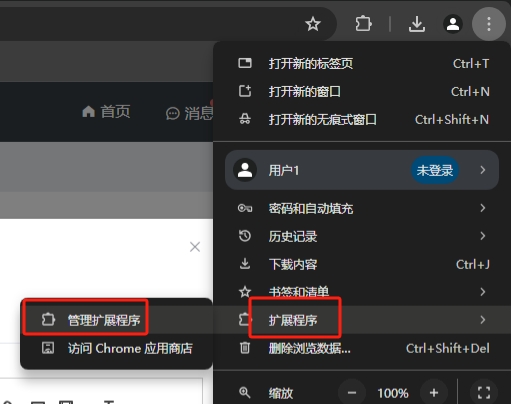The width and height of the screenshot is (512, 404).
Task: Open the extensions puzzle icon in toolbar
Action: [x=363, y=24]
